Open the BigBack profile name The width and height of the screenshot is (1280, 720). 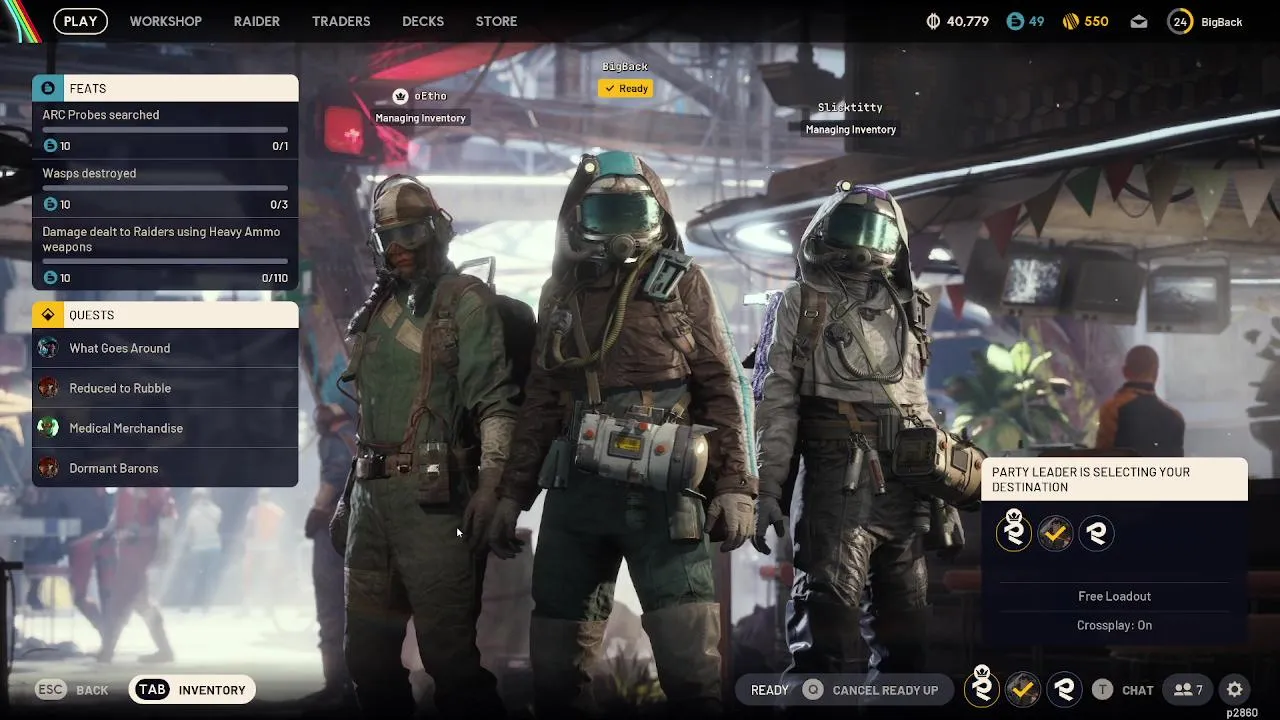point(1222,22)
